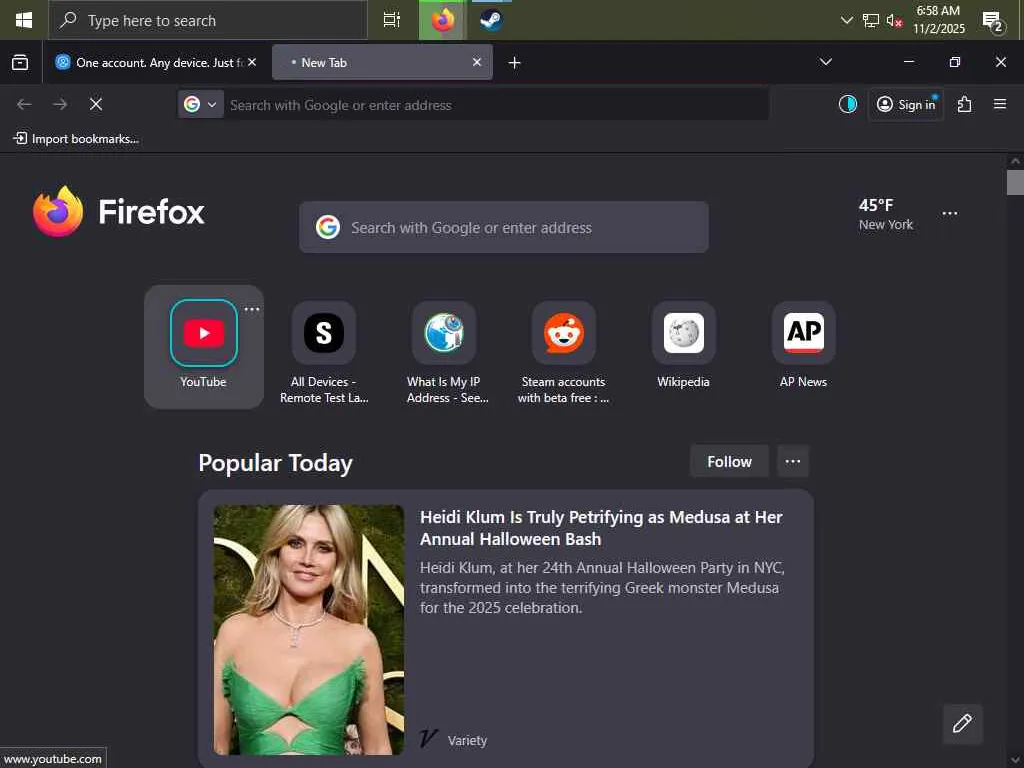Screen dimensions: 1024x768
Task: Click the 45°F New York weather widget
Action: tap(886, 214)
